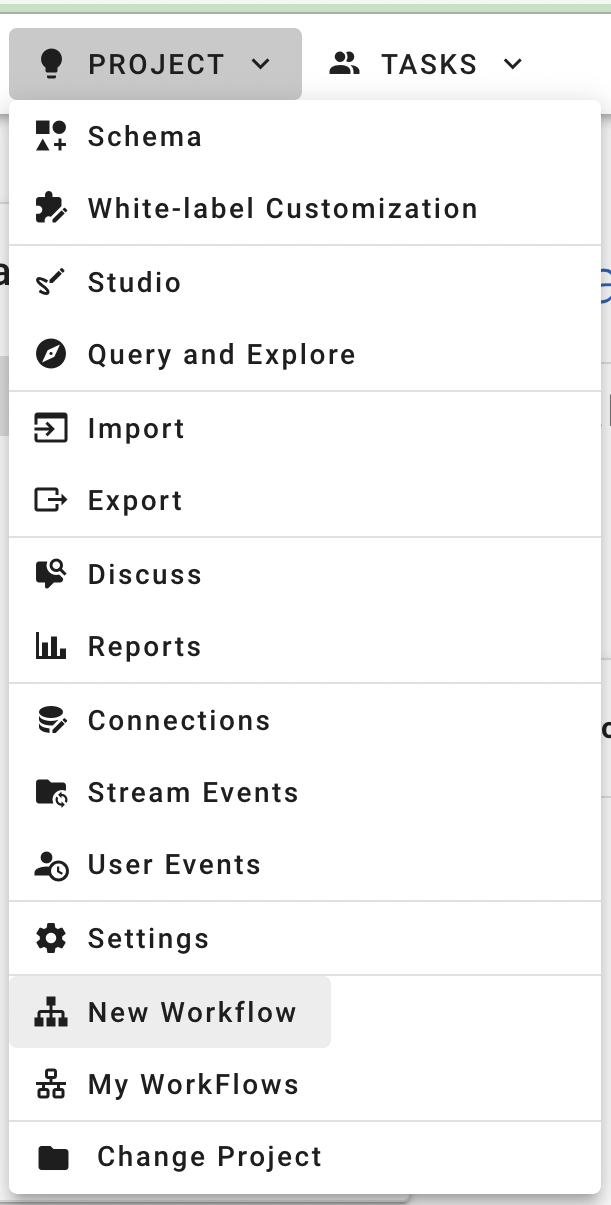Viewport: 611px width, 1205px height.
Task: Click the Schema shapes icon
Action: tap(51, 136)
